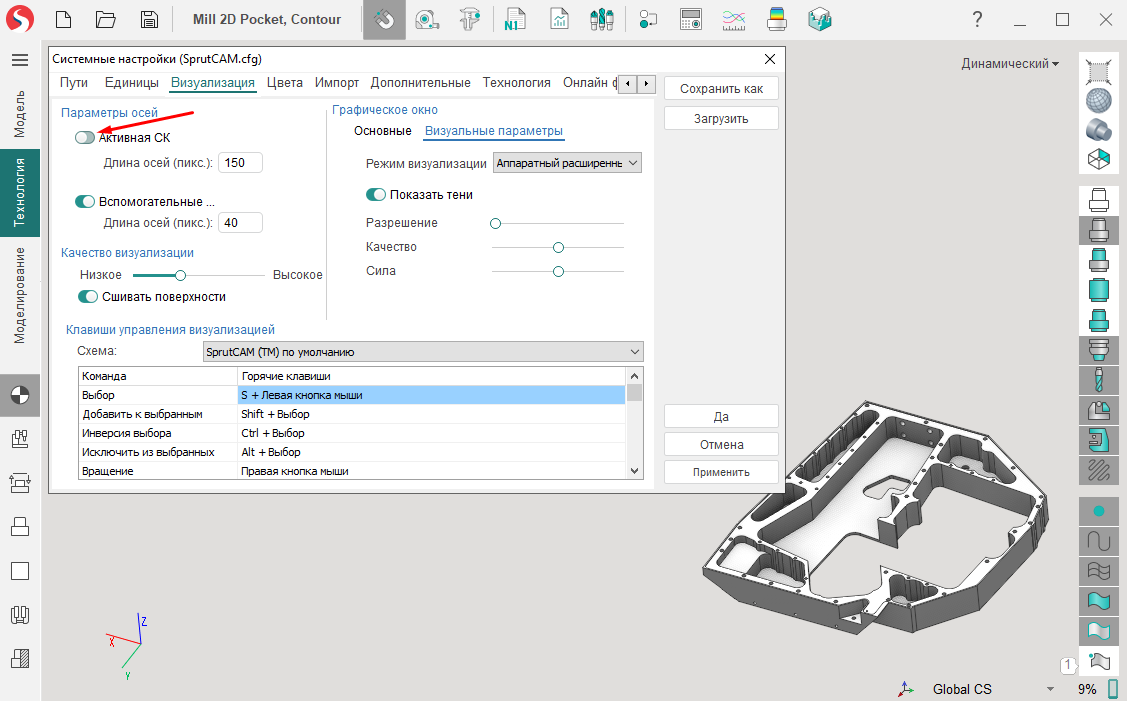Open the hamburger menu
Screen dimensions: 1127x701
pyautogui.click(x=19, y=60)
